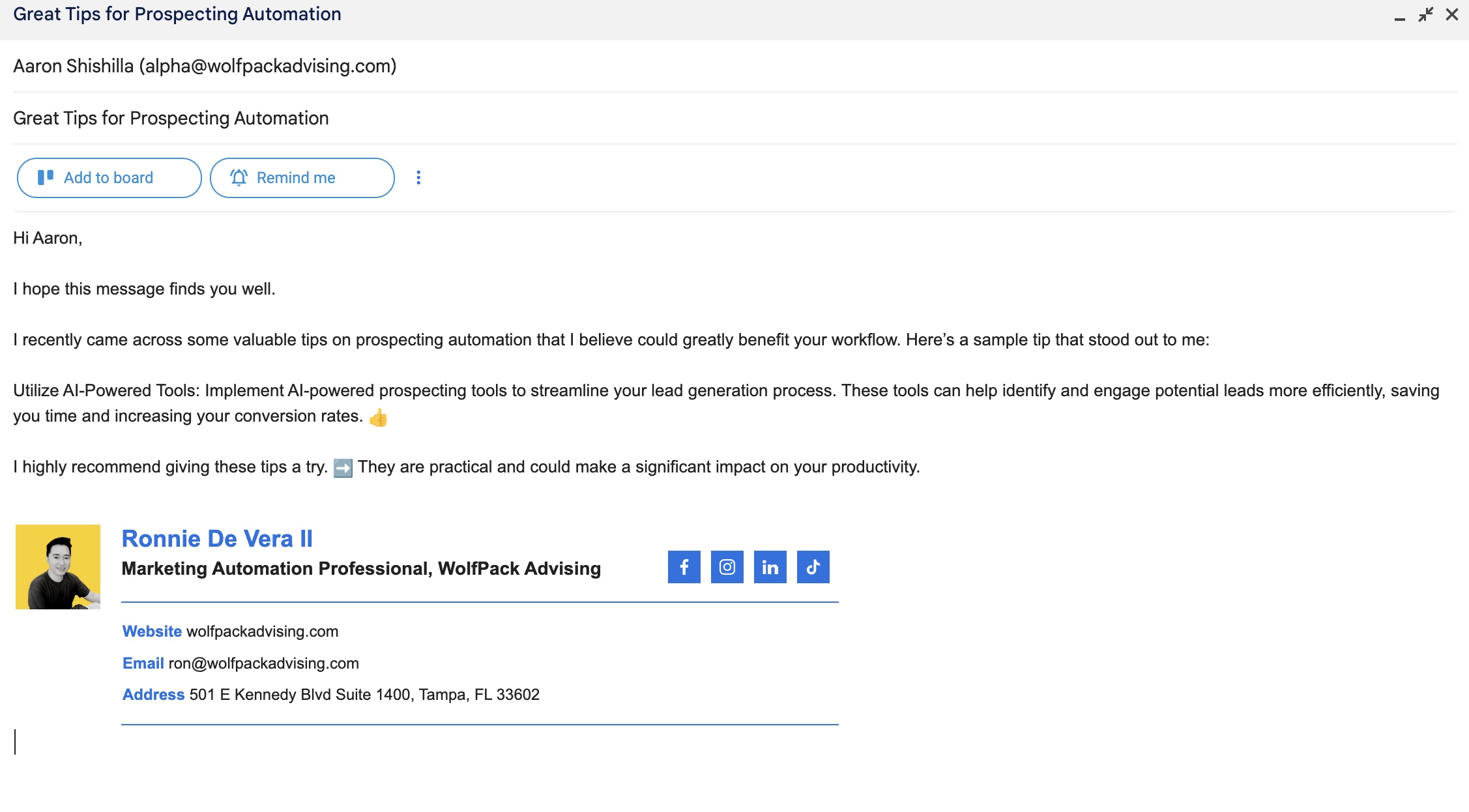Click the address 501 E Kennedy Blvd
The image size is (1469, 812).
click(364, 695)
